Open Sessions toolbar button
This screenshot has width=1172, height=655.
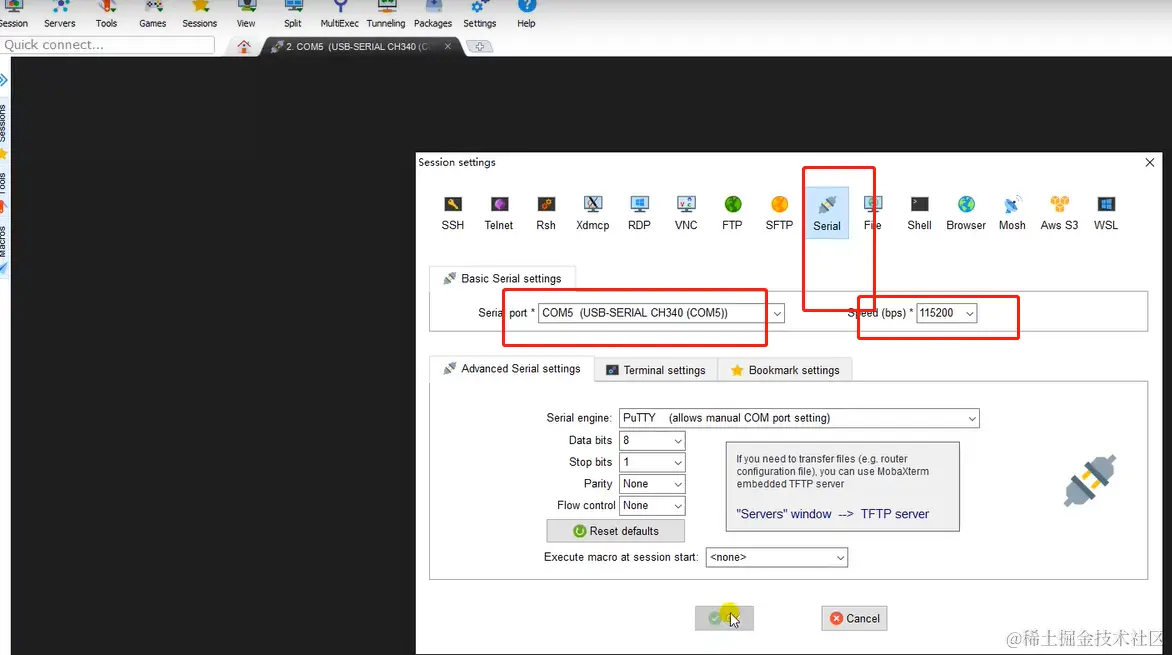(x=200, y=14)
